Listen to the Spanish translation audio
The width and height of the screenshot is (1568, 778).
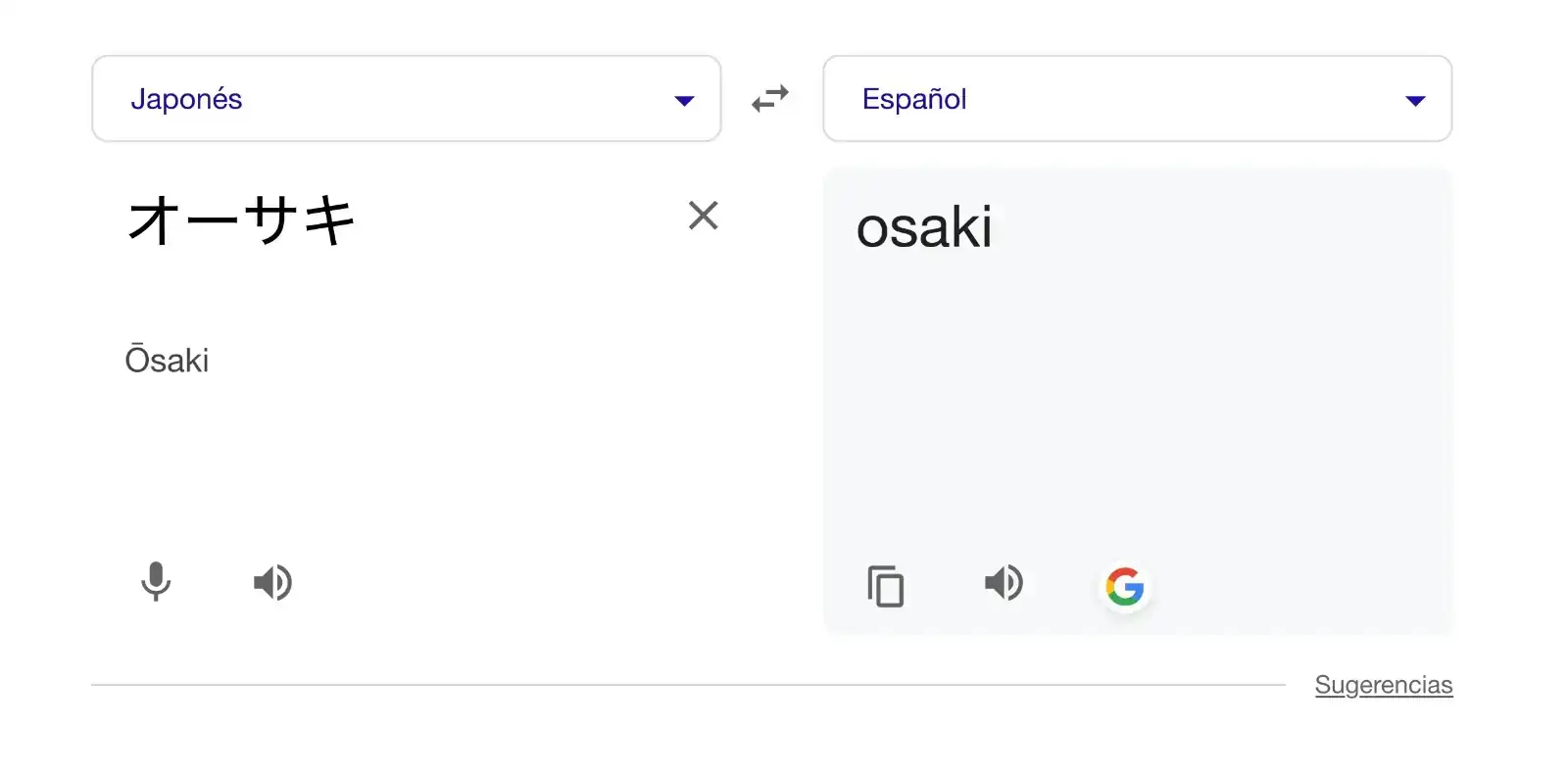coord(1004,583)
